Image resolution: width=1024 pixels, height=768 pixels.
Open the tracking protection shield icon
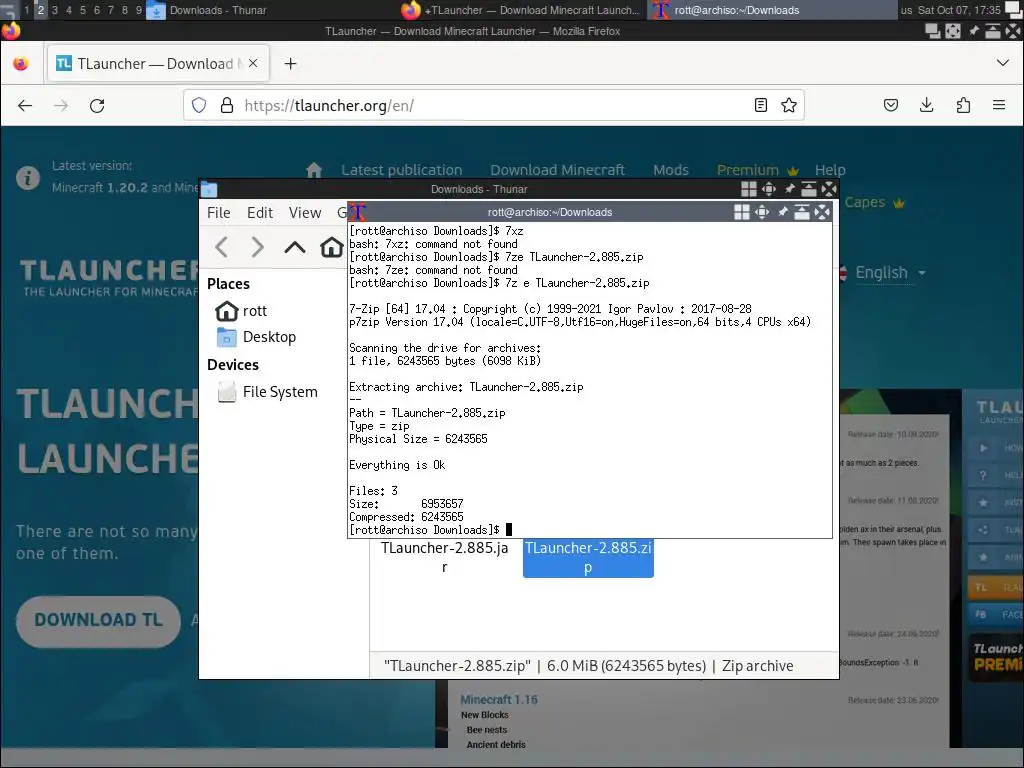[x=199, y=105]
